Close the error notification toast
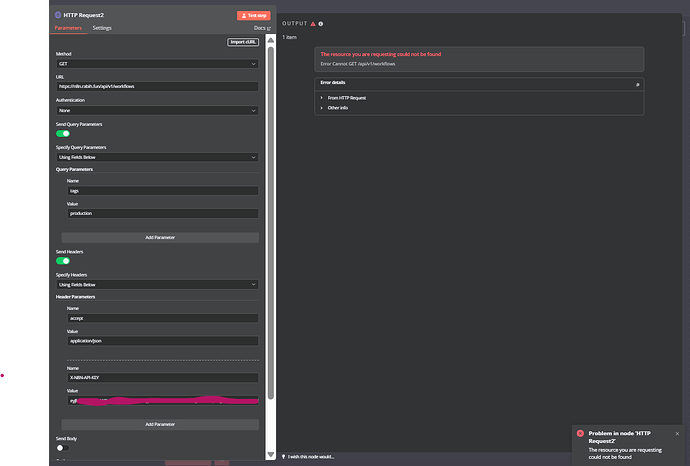690x466 pixels. [677, 433]
